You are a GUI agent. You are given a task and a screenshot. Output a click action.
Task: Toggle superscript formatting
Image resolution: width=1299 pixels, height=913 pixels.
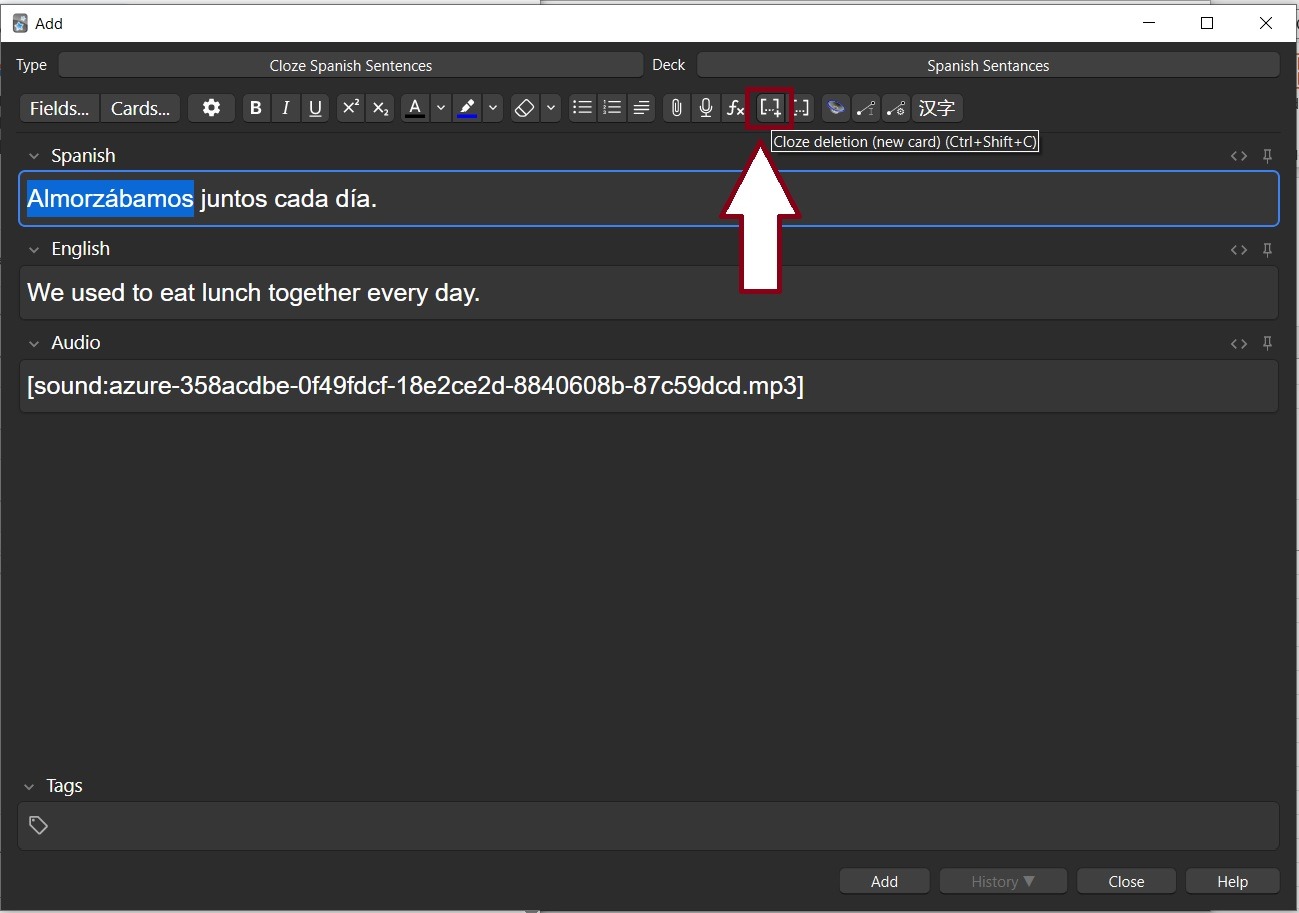pos(350,108)
